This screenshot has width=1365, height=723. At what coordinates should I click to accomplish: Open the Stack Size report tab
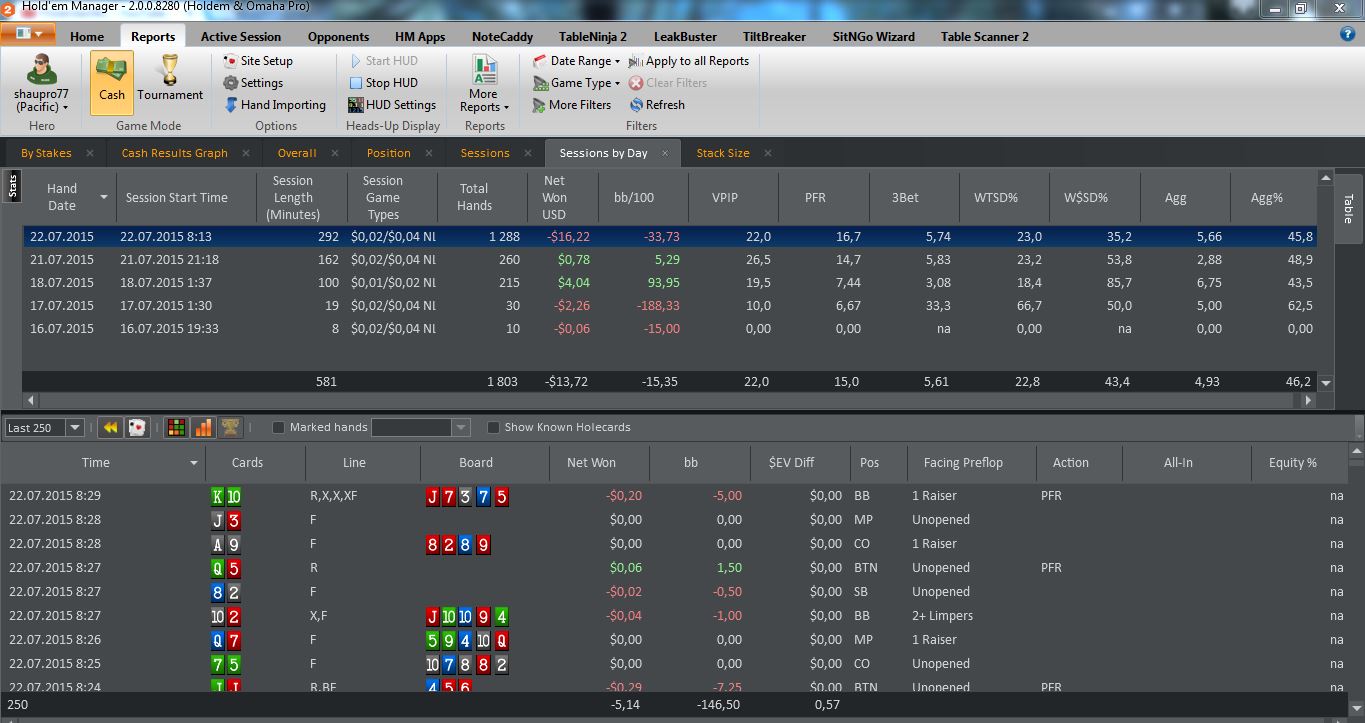722,153
